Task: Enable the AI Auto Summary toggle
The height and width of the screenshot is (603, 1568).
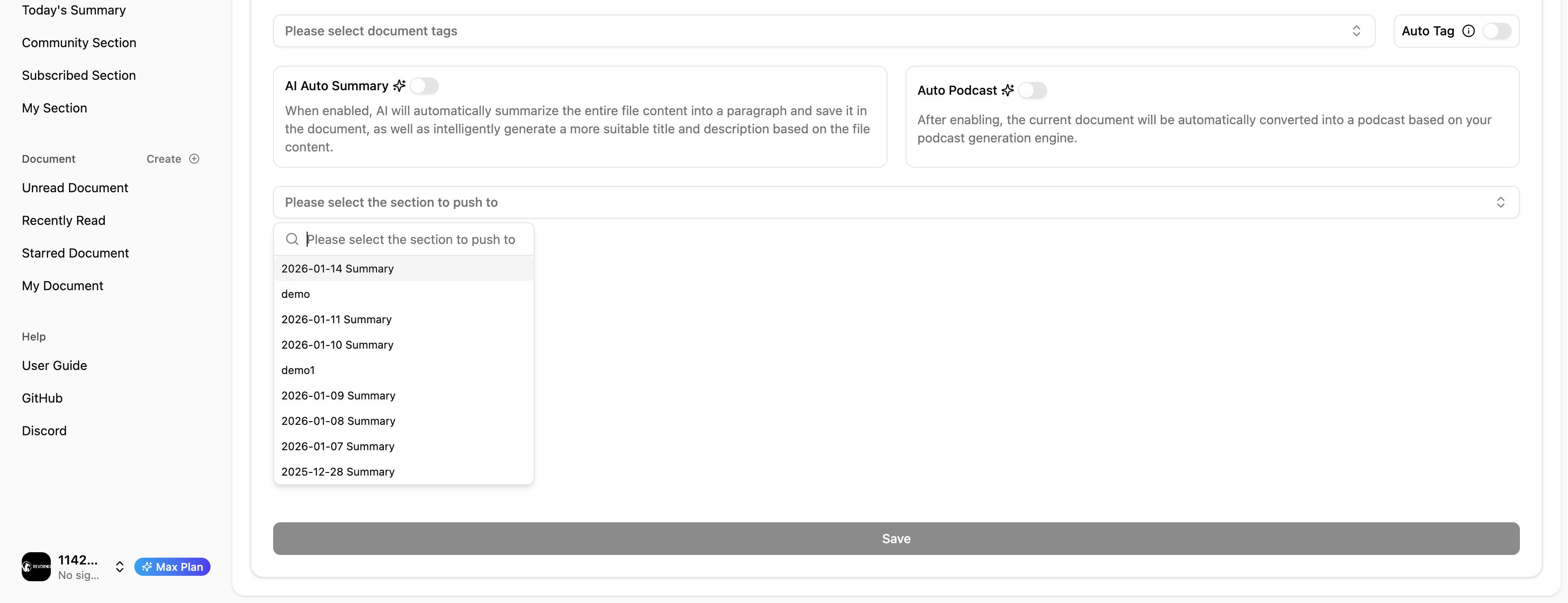Action: pos(424,86)
